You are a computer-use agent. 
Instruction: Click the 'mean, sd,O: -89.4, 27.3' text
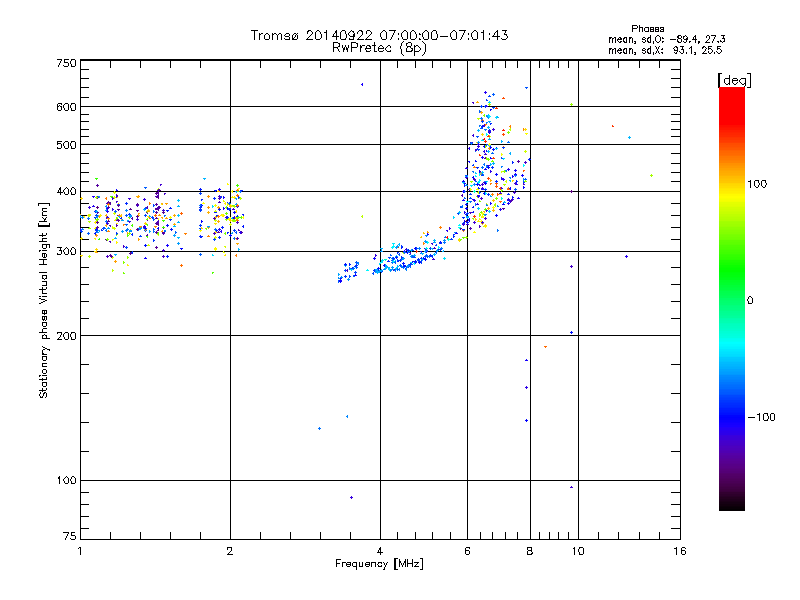point(667,39)
